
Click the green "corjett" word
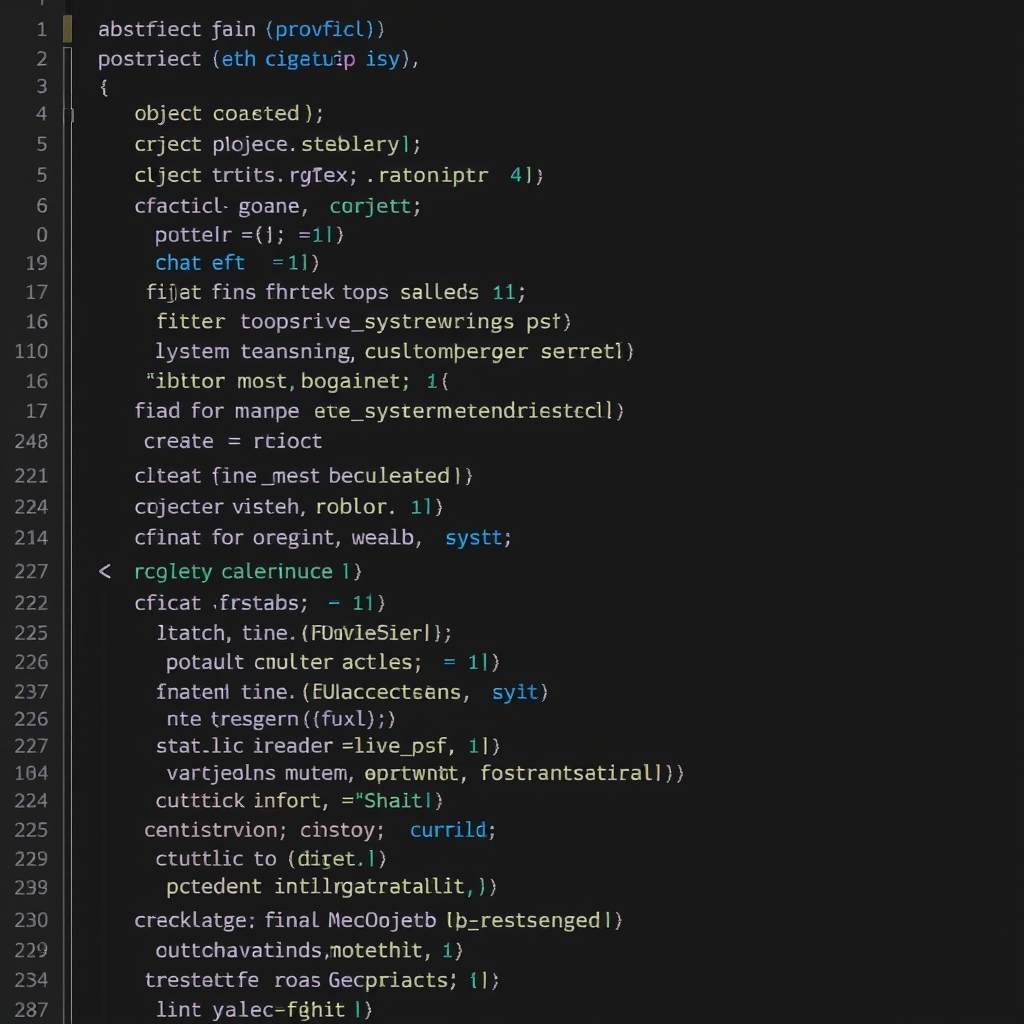370,207
